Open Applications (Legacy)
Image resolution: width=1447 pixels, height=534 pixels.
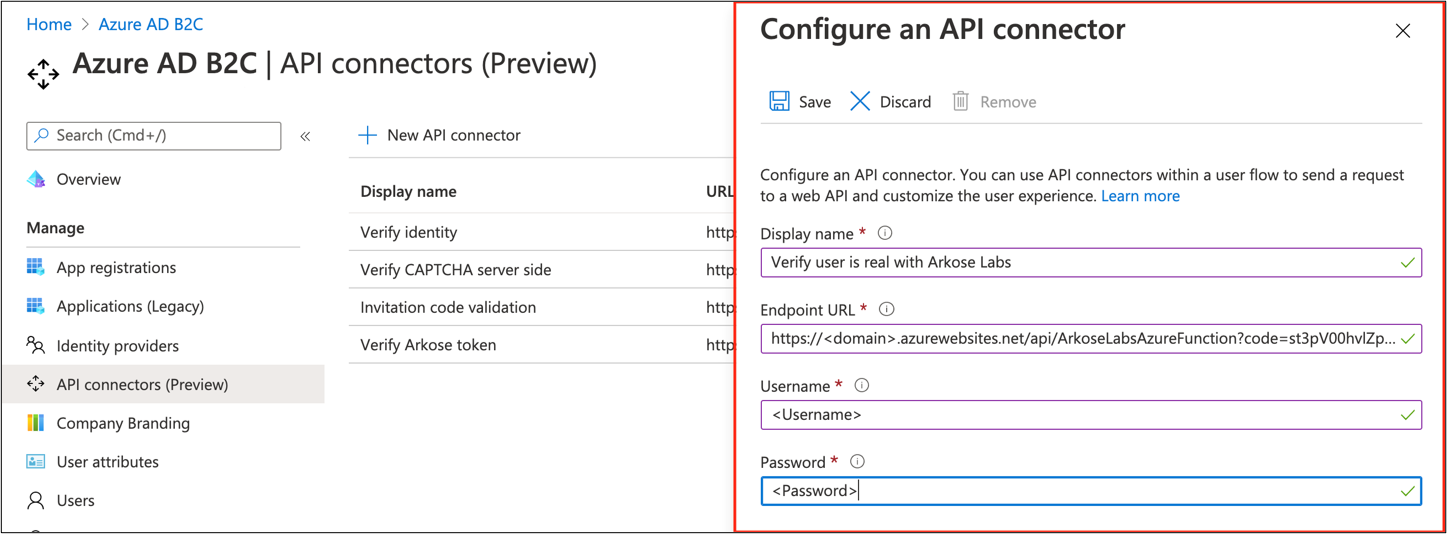coord(130,306)
